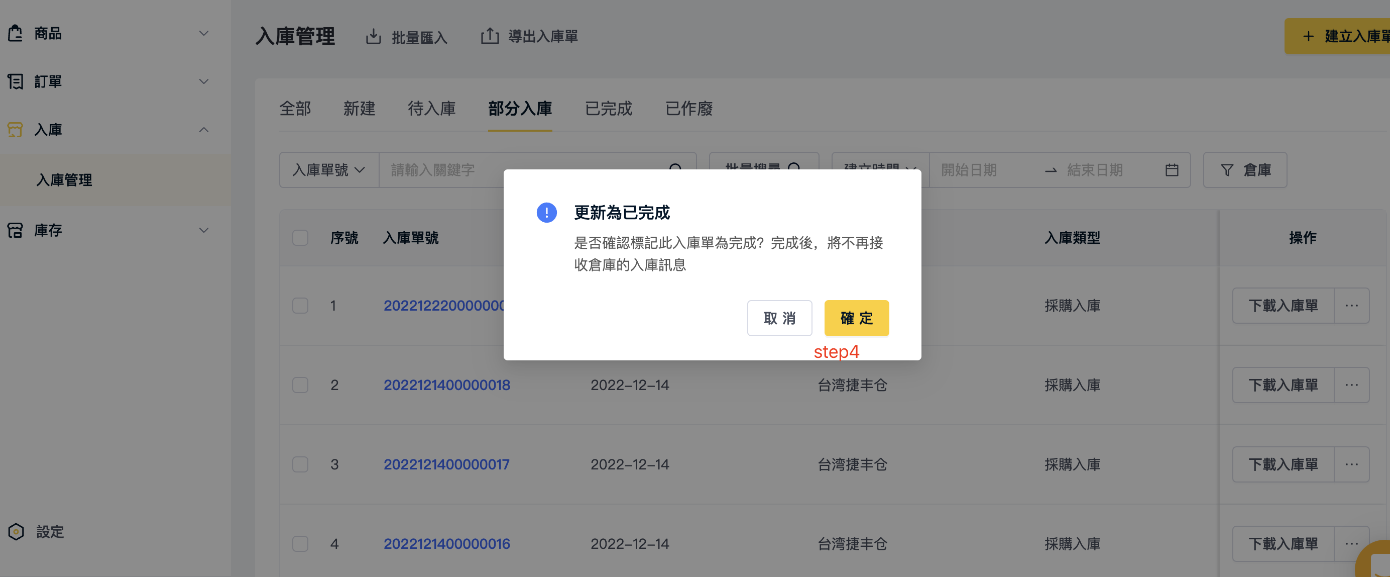Expand the 庫存 menu chevron
The width and height of the screenshot is (1390, 578).
[204, 230]
